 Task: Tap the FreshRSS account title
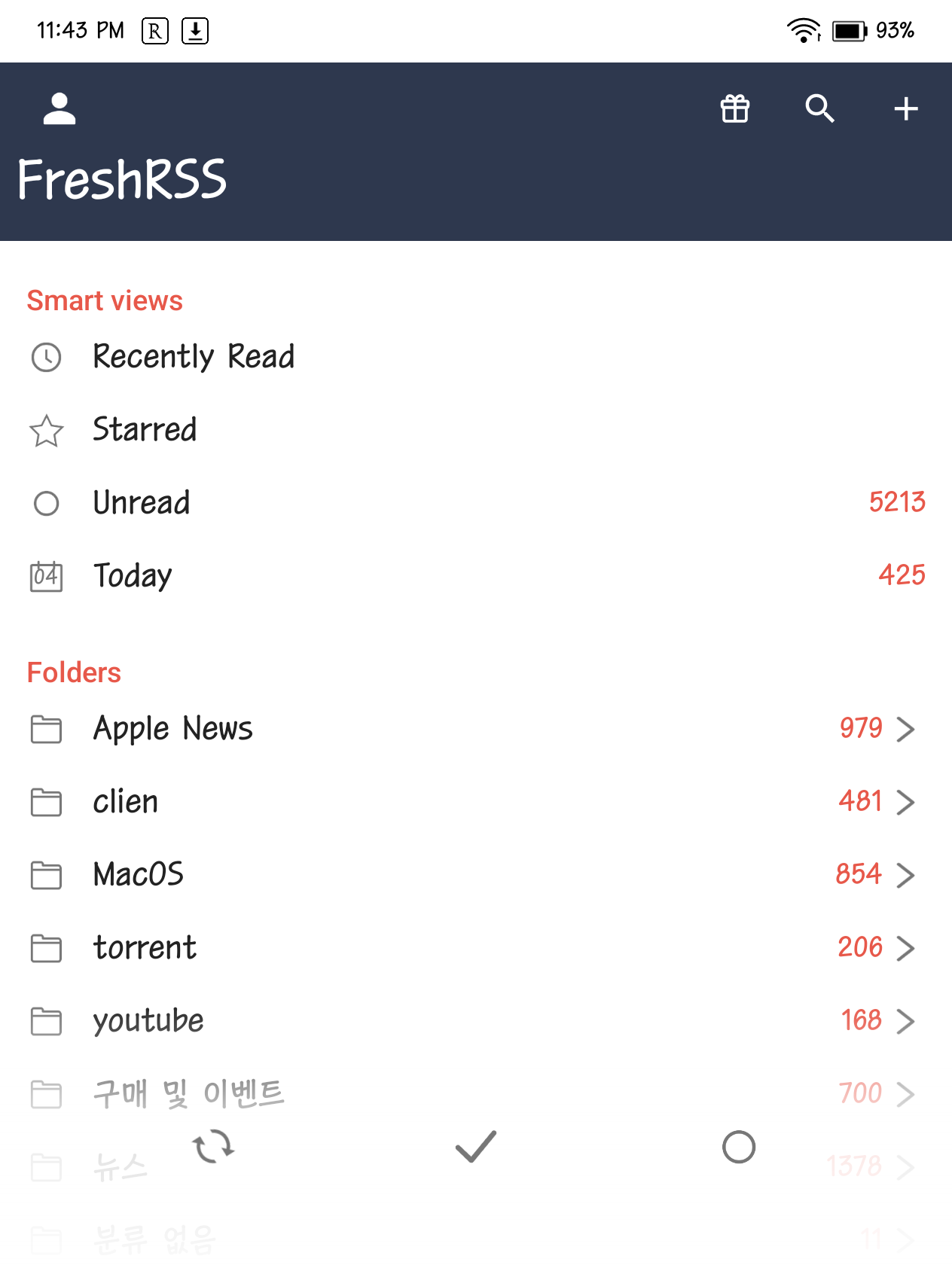(x=122, y=180)
